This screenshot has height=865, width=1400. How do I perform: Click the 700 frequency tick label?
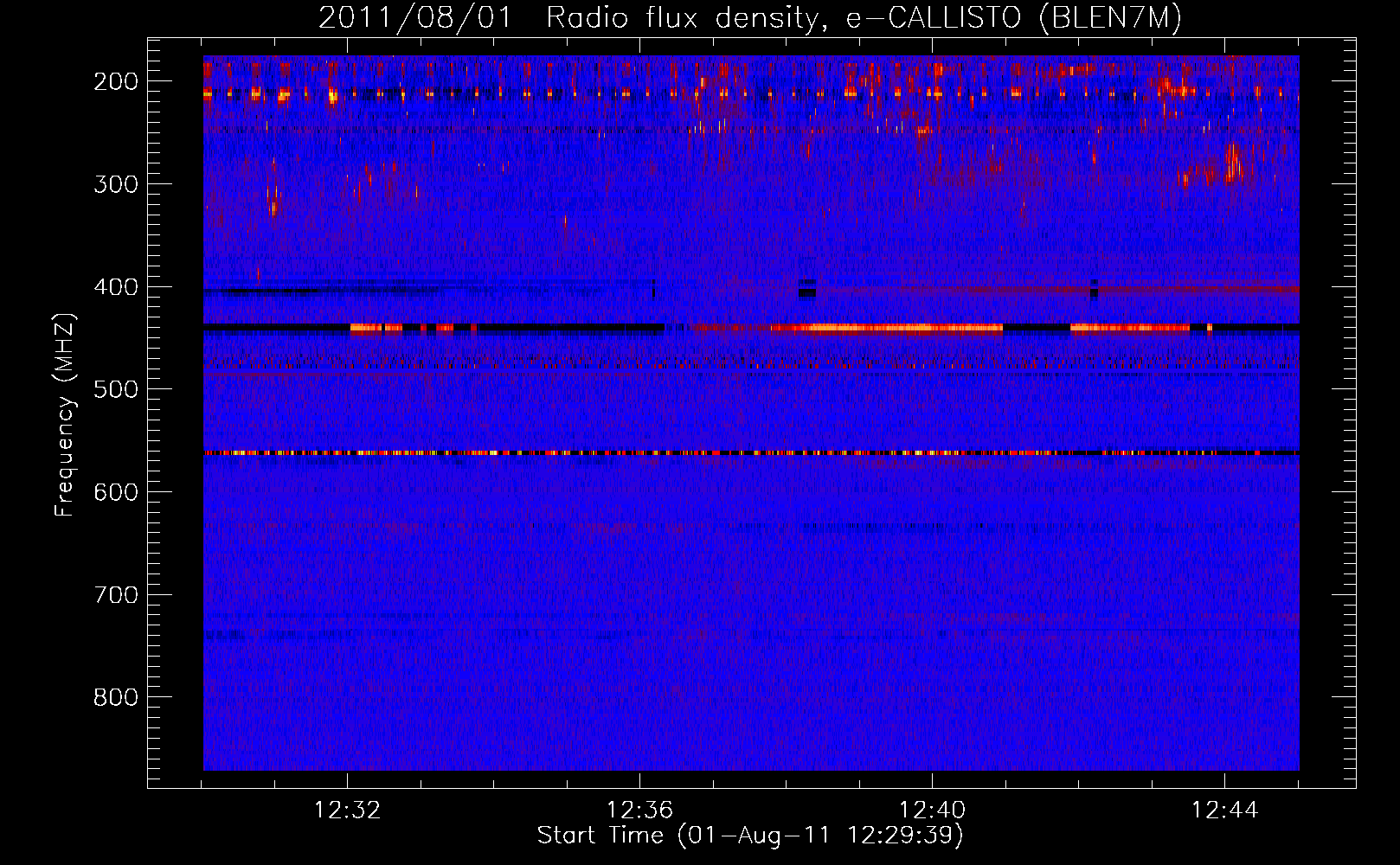point(116,596)
